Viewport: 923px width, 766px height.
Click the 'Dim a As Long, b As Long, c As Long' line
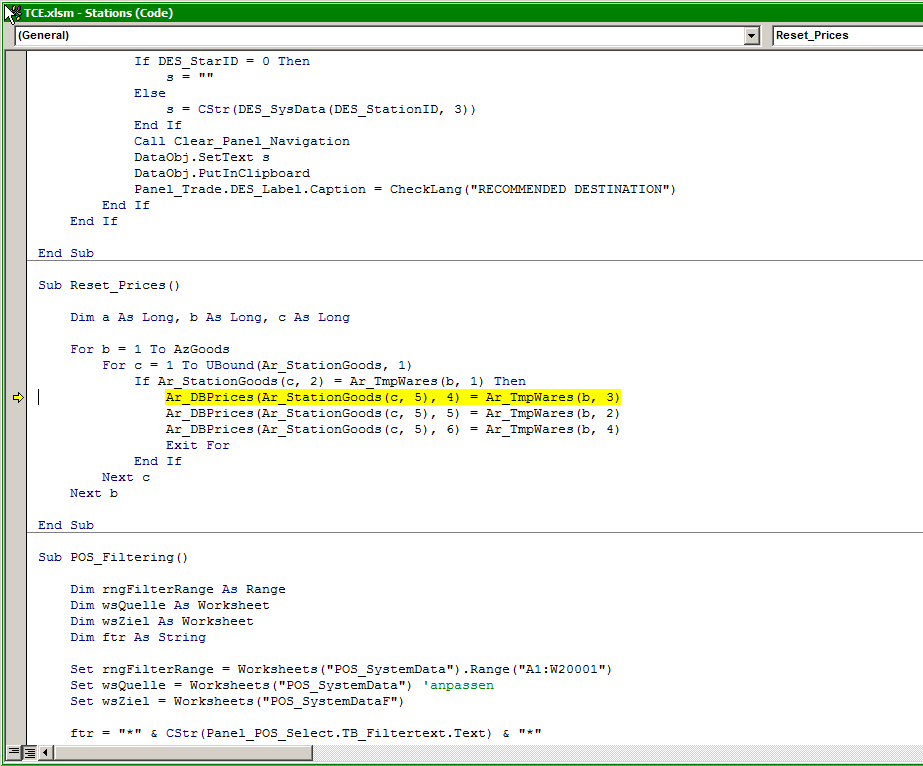tap(210, 317)
